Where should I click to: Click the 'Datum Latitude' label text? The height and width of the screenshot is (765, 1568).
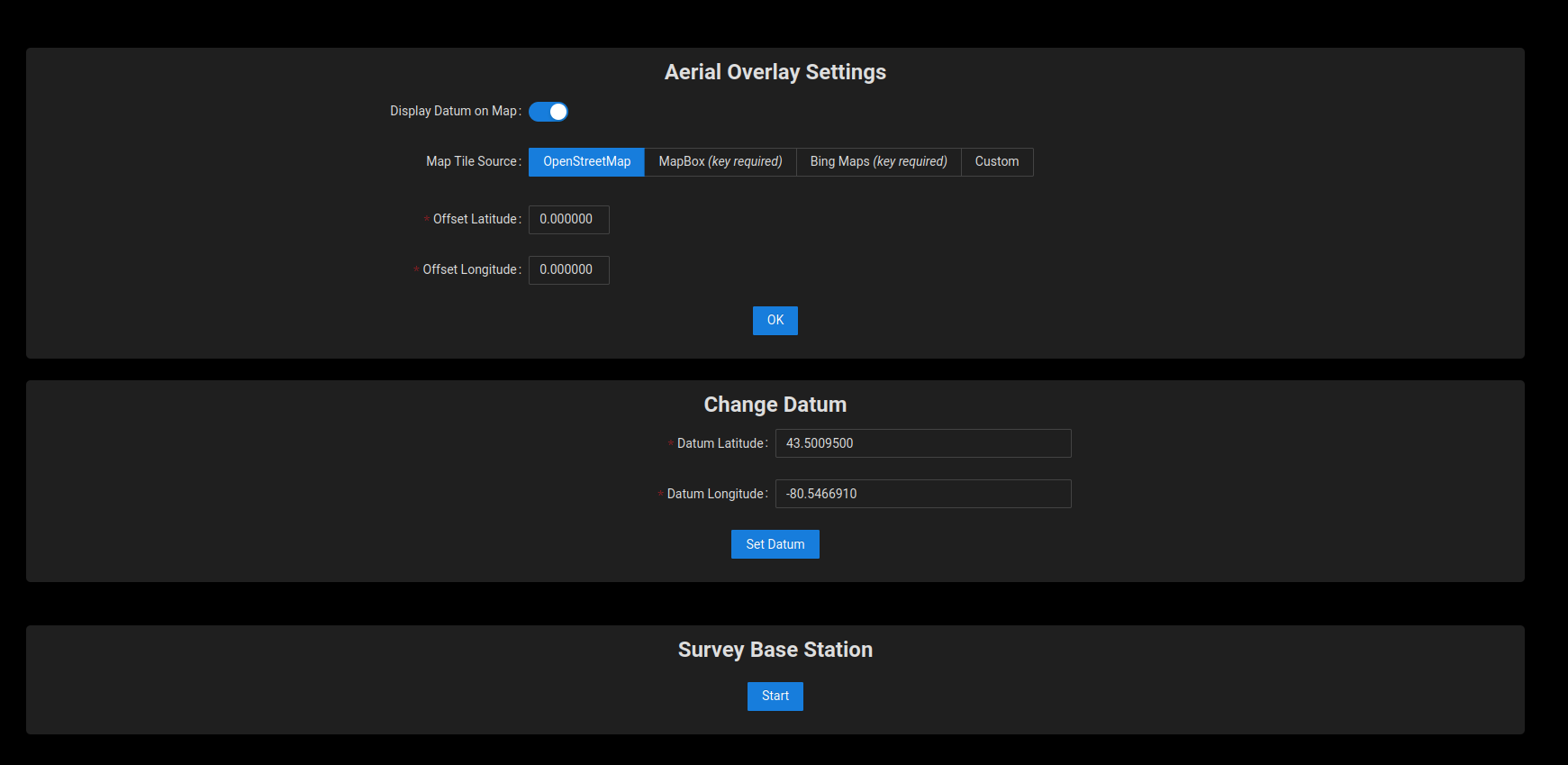pos(720,443)
